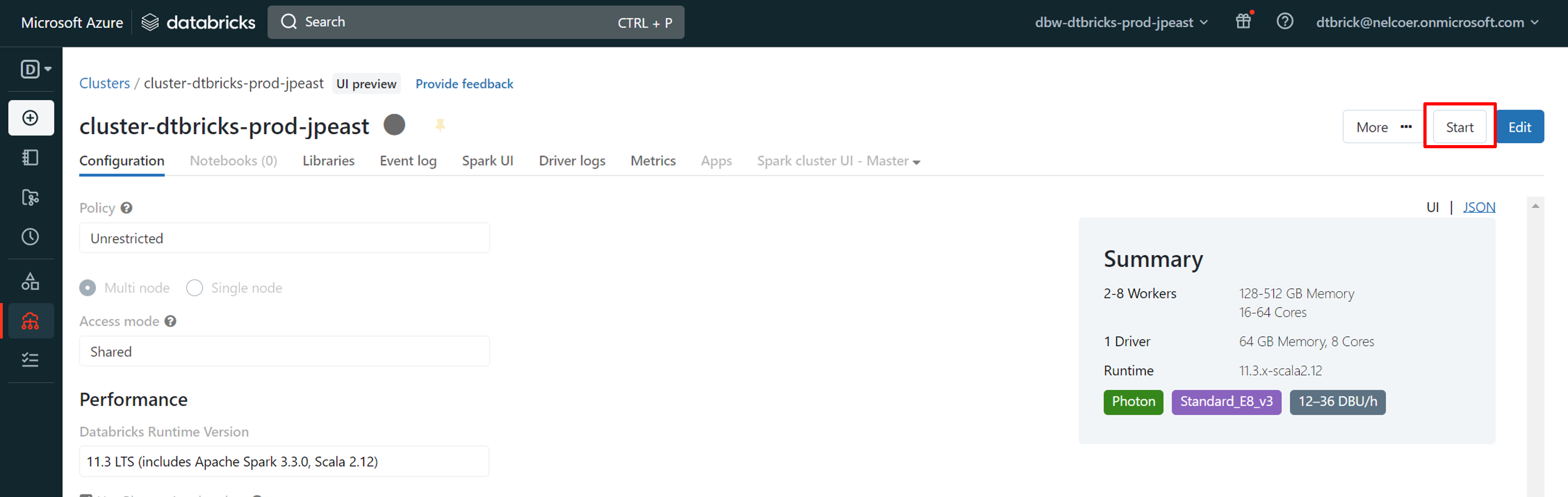The height and width of the screenshot is (497, 1568).
Task: Click the help question mark icon
Action: 1284,22
